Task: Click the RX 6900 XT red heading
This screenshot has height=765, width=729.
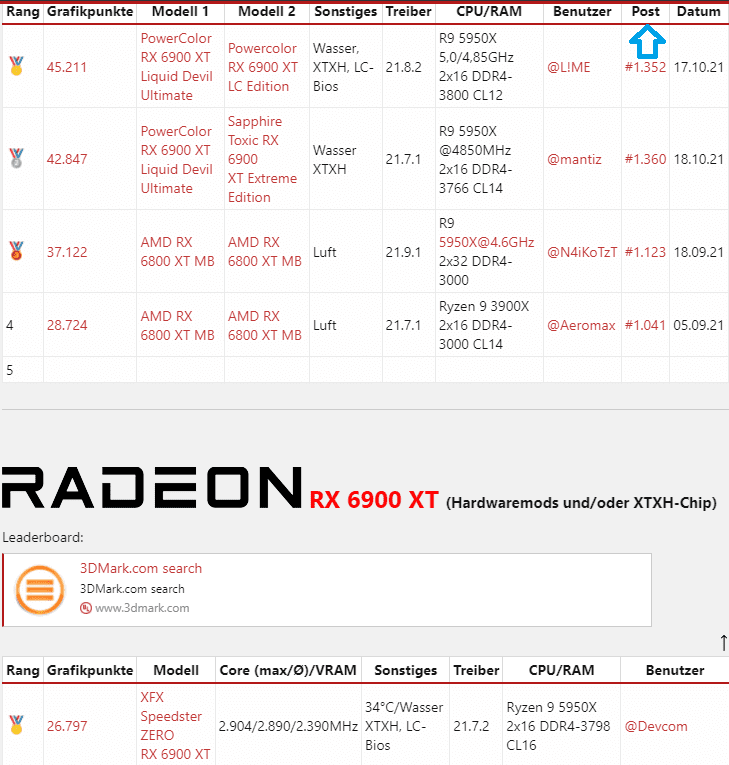Action: (374, 500)
